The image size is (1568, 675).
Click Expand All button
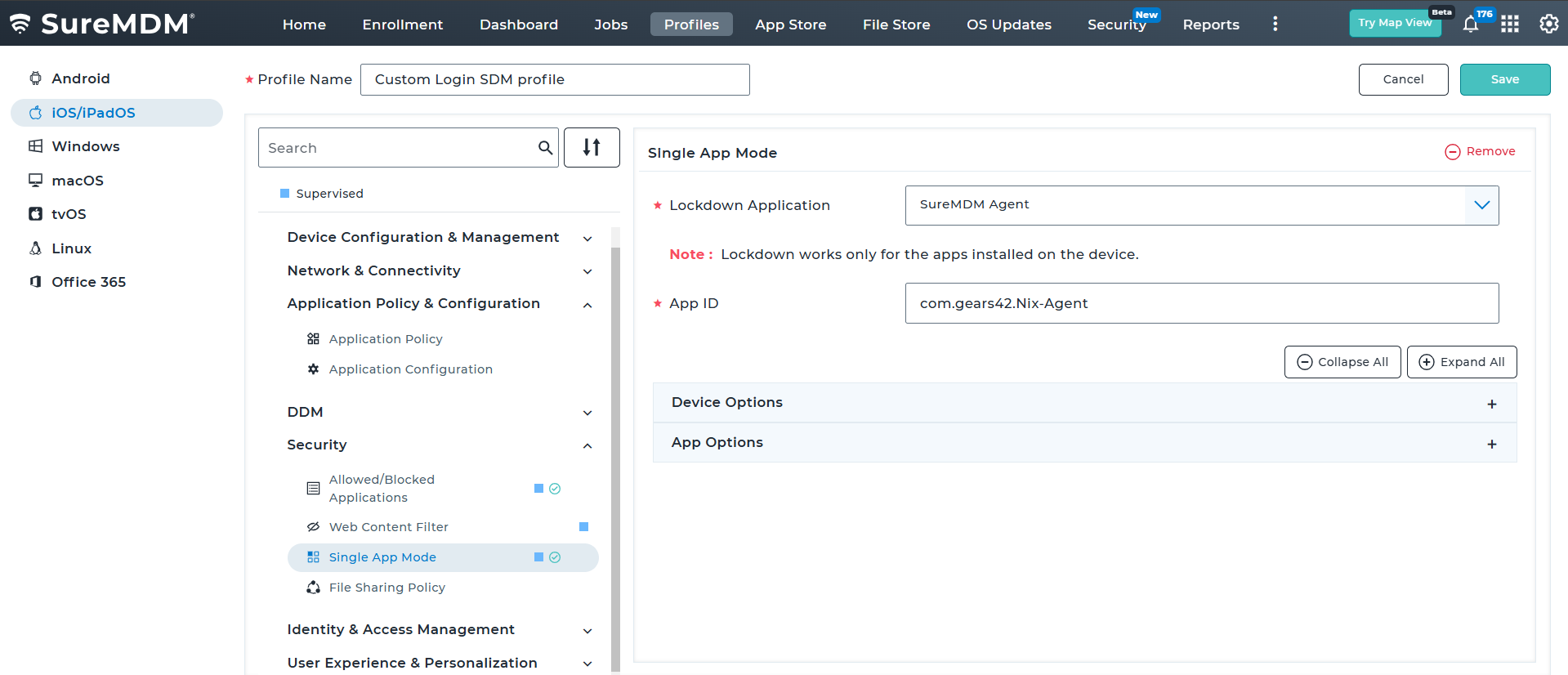[x=1462, y=362]
